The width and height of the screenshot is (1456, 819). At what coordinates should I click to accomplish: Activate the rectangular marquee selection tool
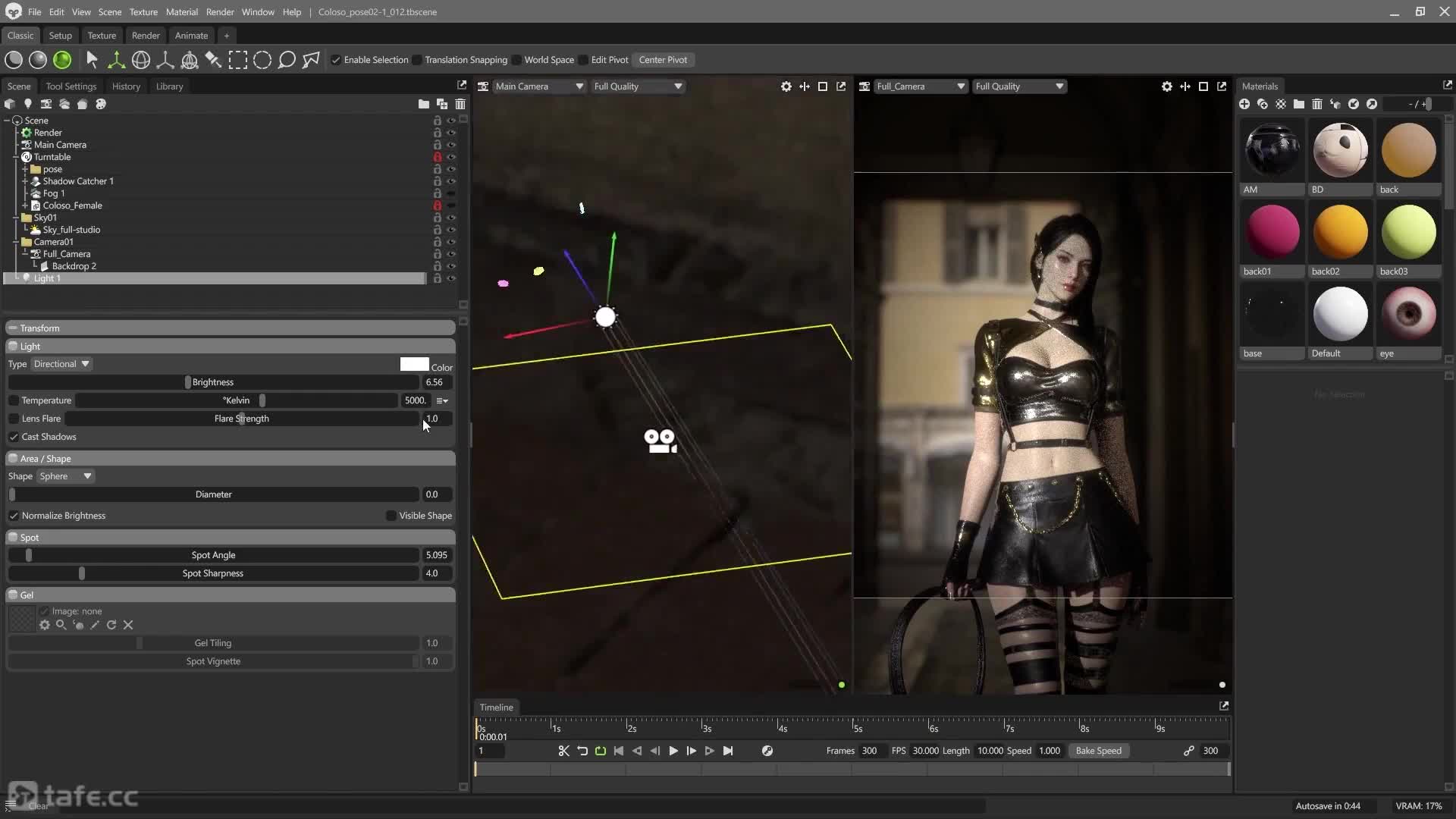tap(238, 60)
